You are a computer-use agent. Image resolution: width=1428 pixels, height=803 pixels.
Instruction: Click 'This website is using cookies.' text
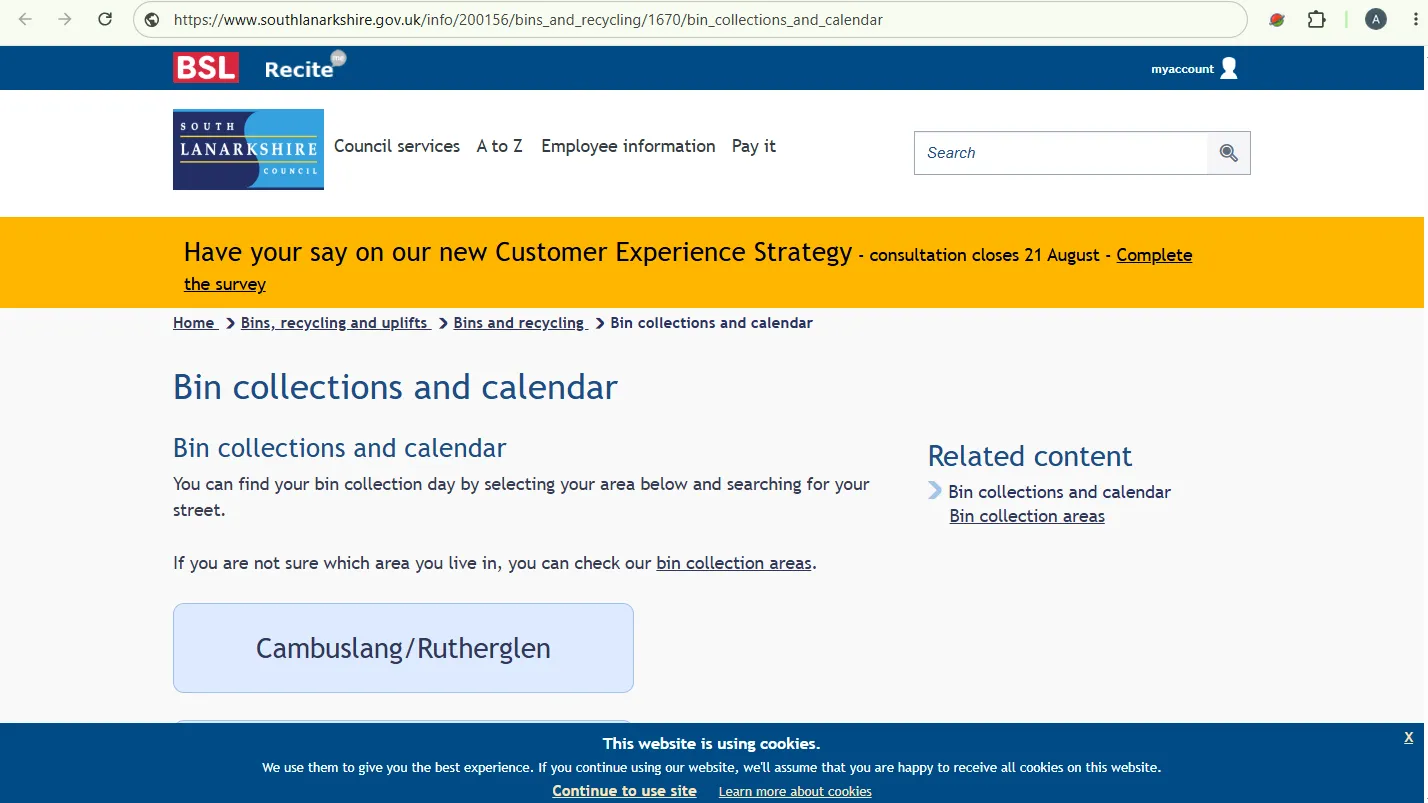(x=711, y=744)
